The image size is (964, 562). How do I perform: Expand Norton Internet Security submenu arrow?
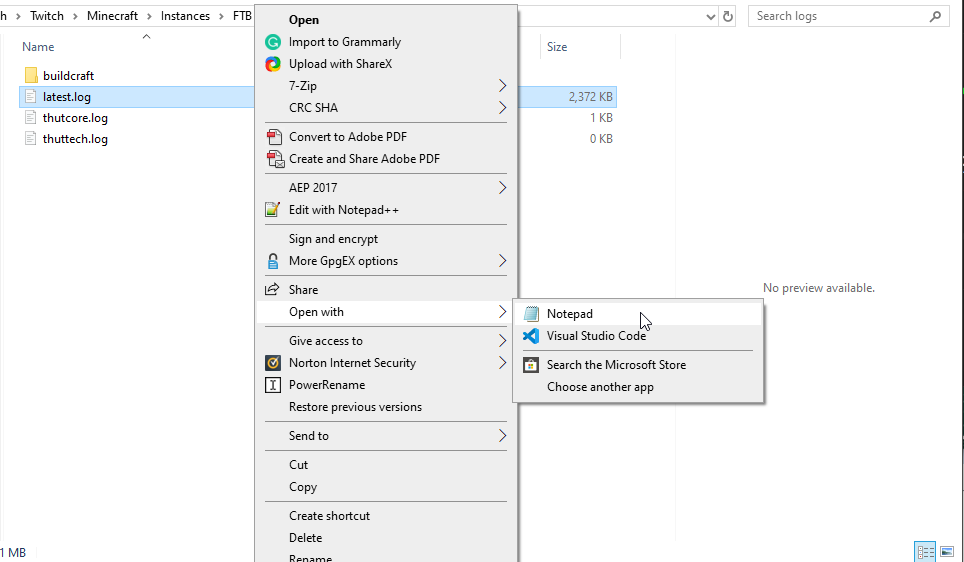[502, 363]
